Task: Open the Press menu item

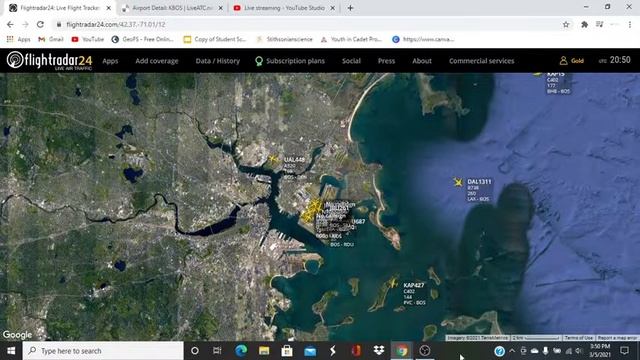Action: [386, 61]
